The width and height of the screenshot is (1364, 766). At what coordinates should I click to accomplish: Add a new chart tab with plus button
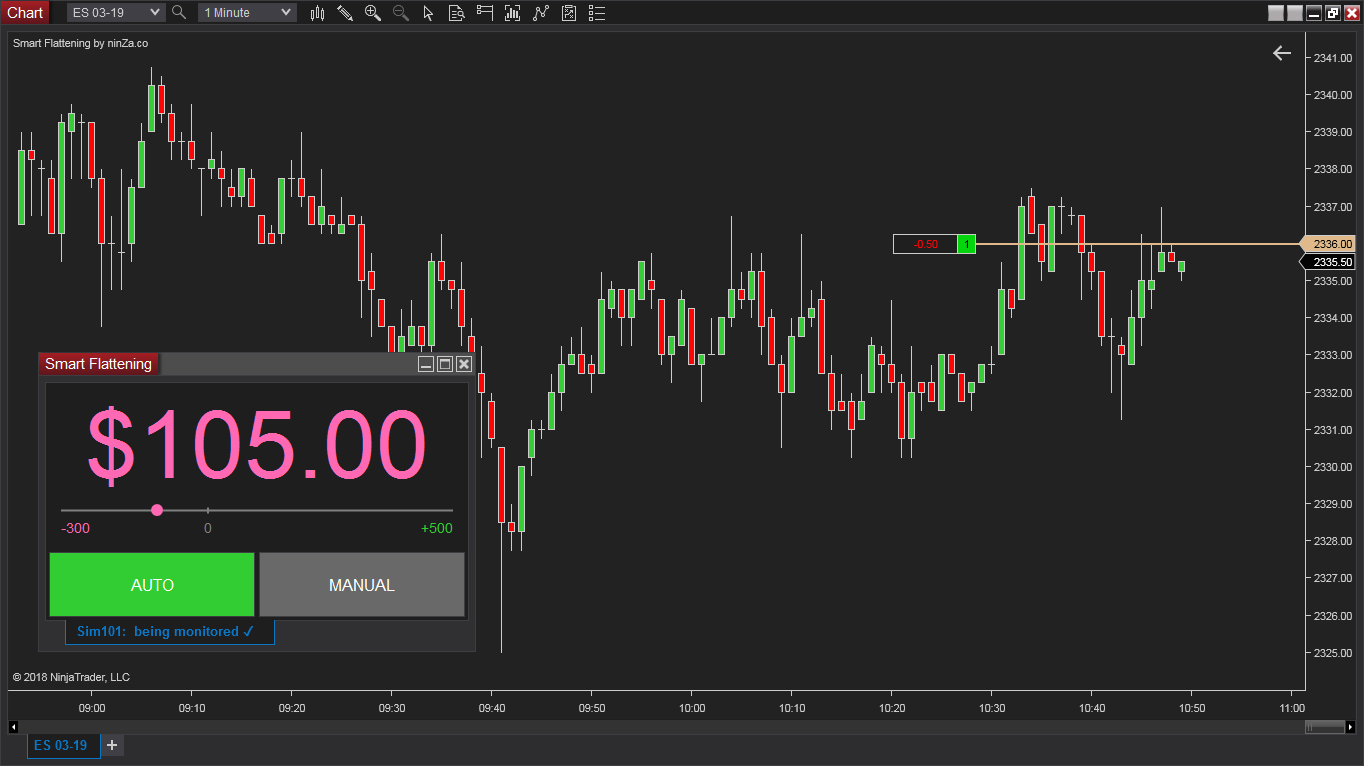pyautogui.click(x=112, y=745)
